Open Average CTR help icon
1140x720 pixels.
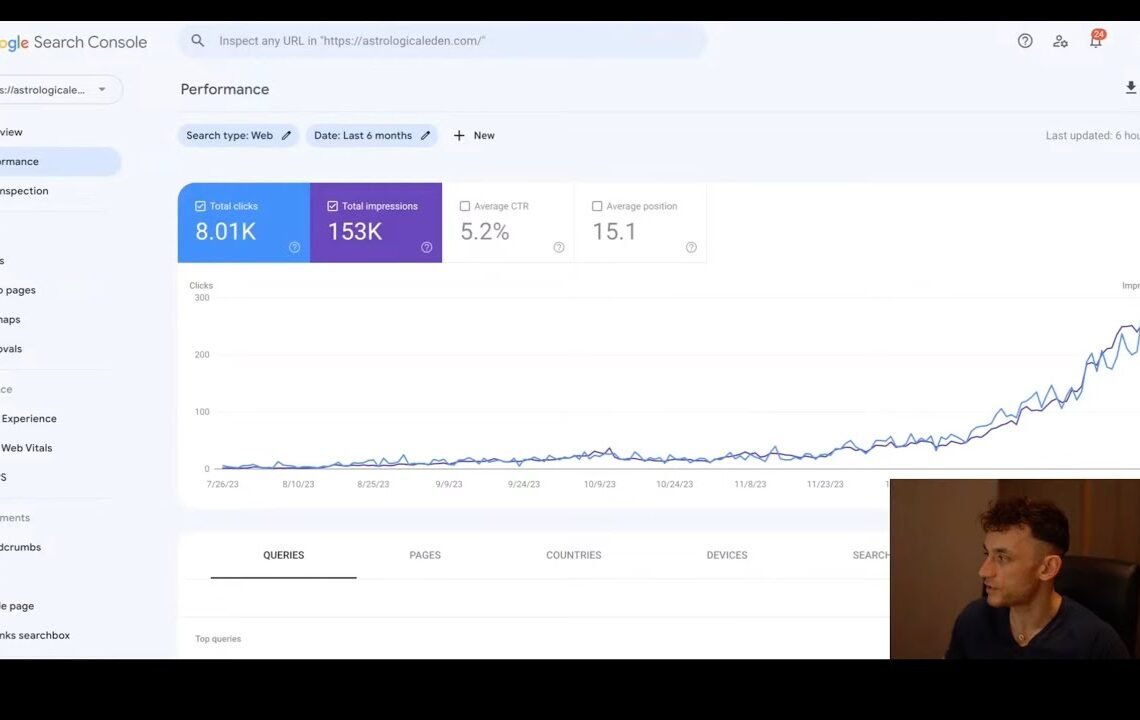pyautogui.click(x=559, y=247)
